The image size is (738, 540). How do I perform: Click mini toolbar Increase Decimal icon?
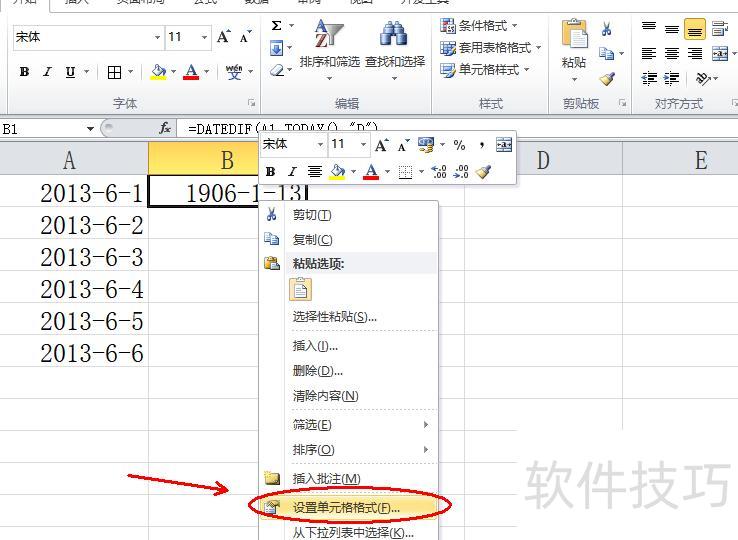[x=439, y=172]
